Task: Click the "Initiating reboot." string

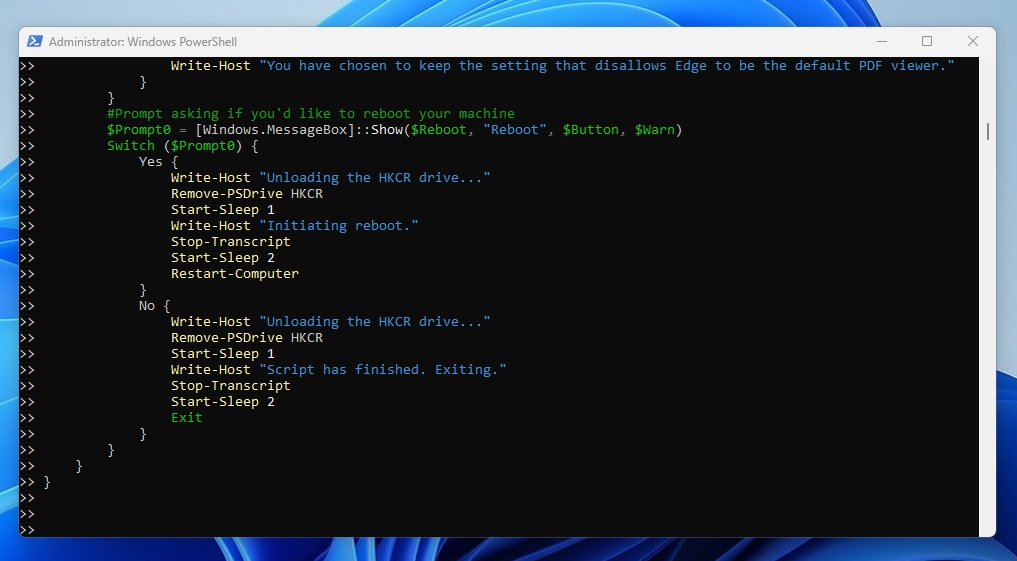Action: (338, 225)
